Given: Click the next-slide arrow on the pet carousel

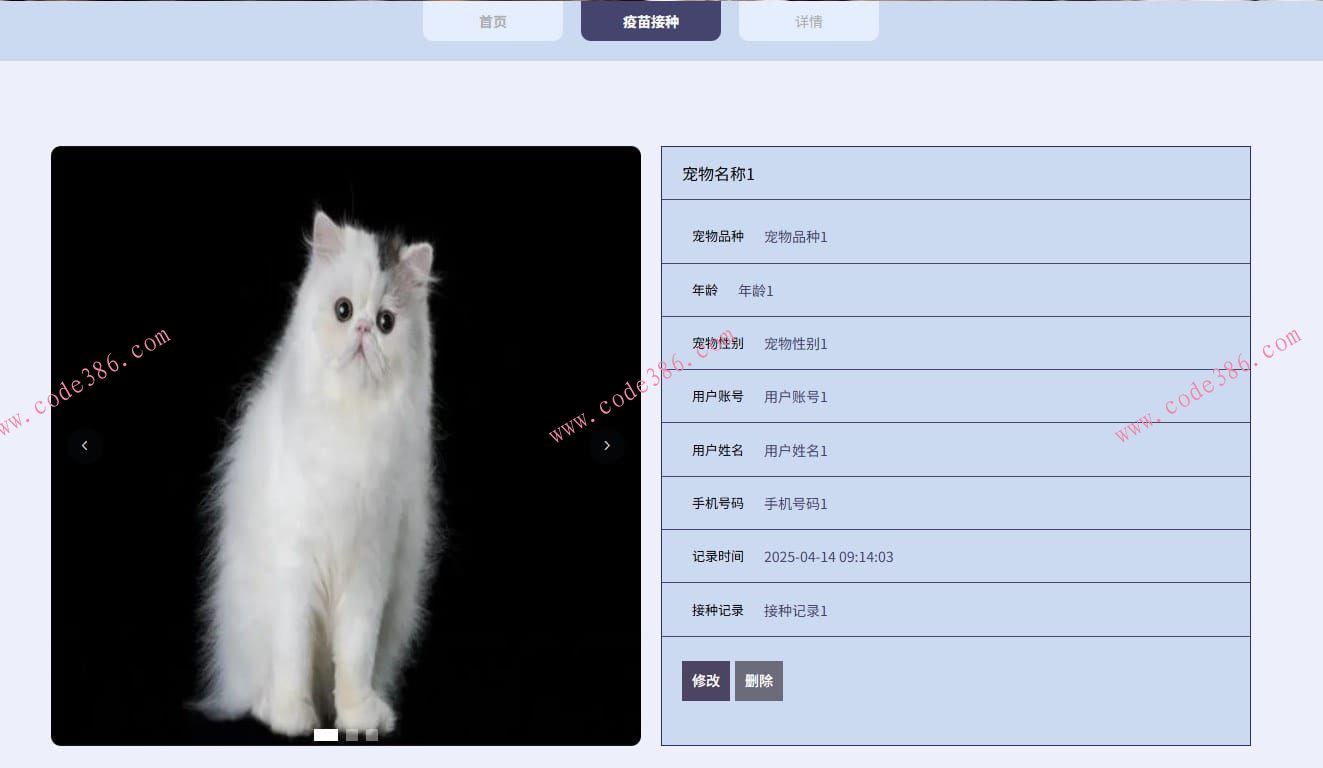Looking at the screenshot, I should tap(607, 445).
